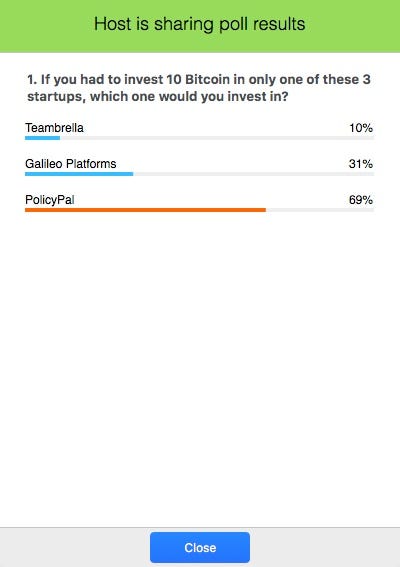Screen dimensions: 400x567
Task: Select the PolicyPal option label
Action: (50, 200)
